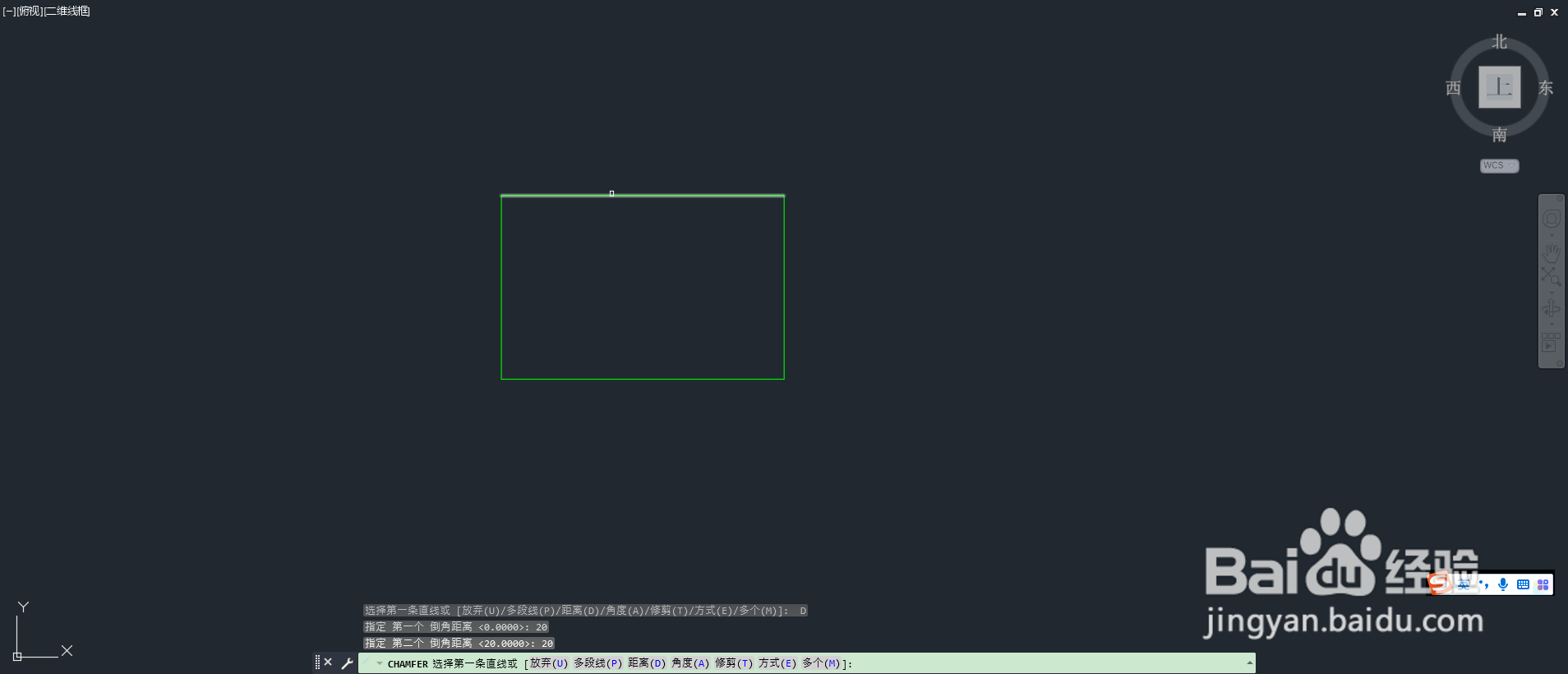Expand SteeringWheels options arrow

(1552, 236)
